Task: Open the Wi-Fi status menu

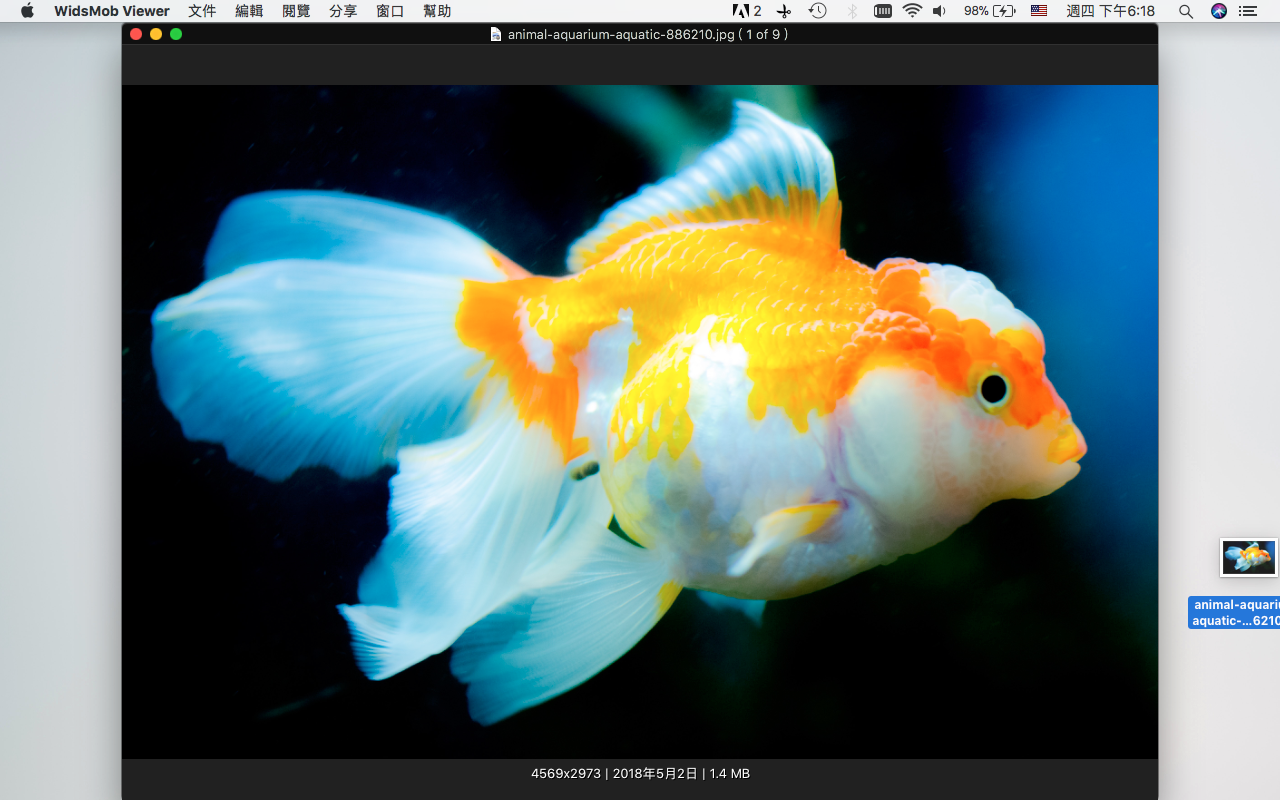Action: click(x=912, y=11)
